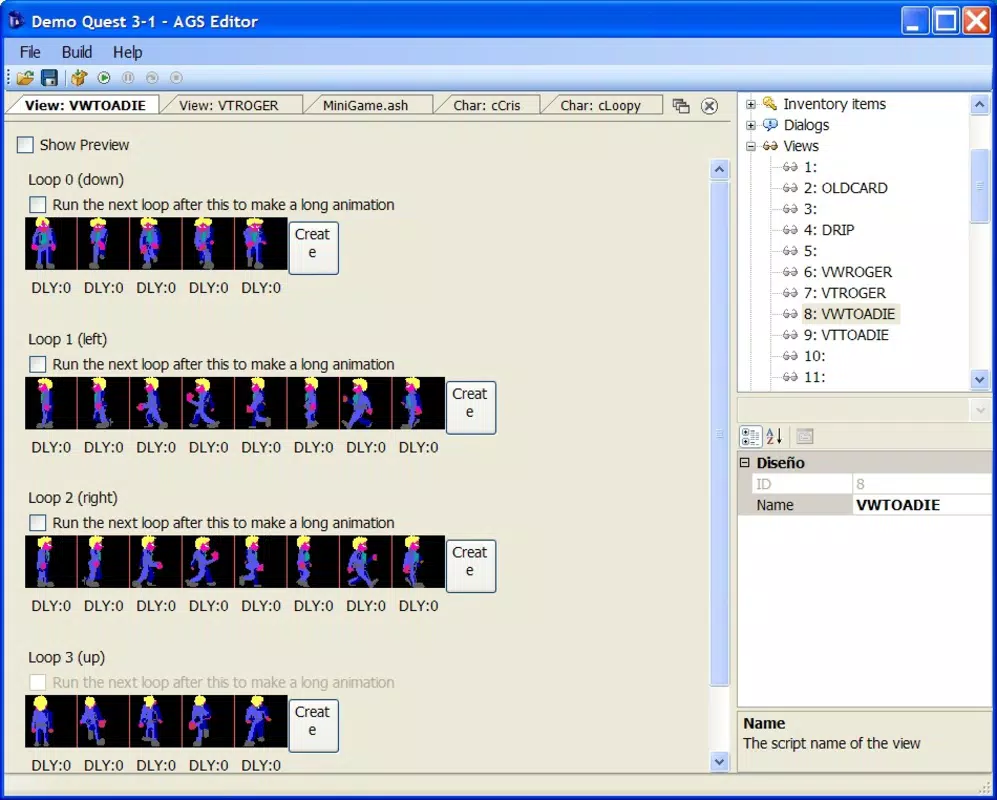
Task: Click the view editor scroll down arrow
Action: tap(719, 761)
